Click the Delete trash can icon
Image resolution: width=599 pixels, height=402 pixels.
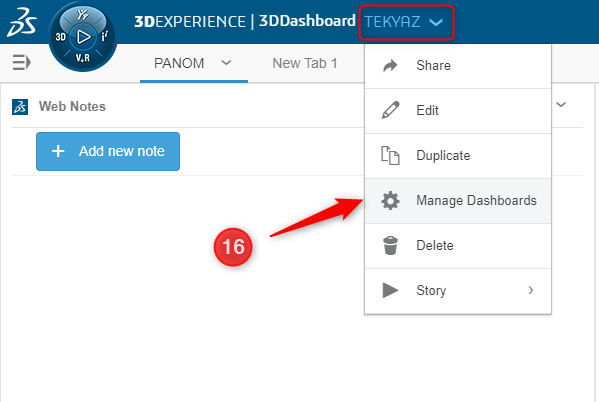(390, 245)
